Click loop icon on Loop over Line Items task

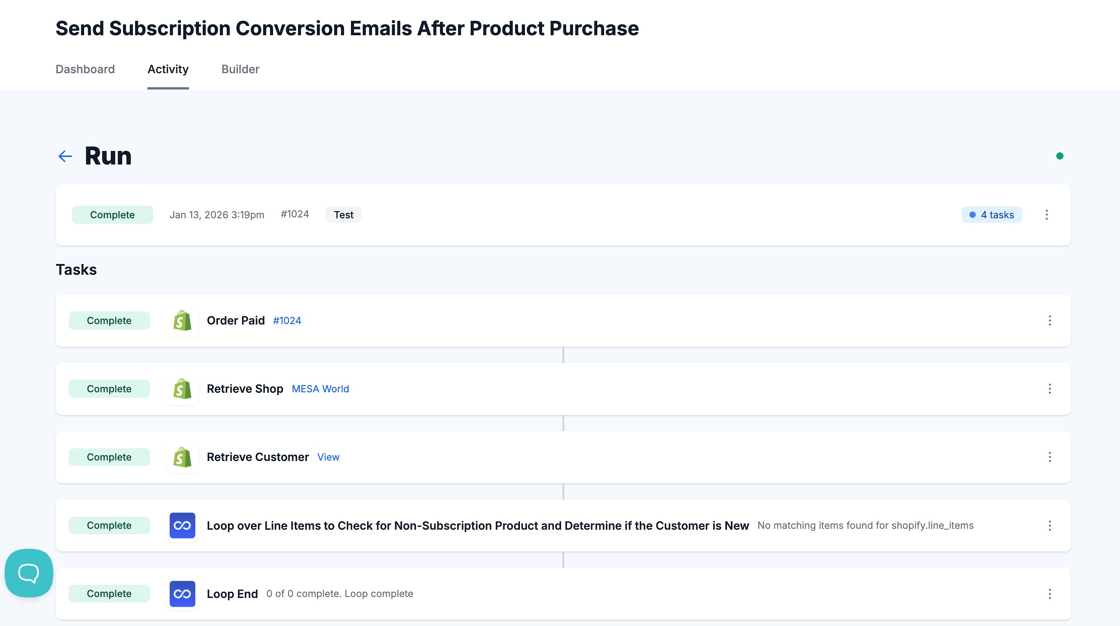click(182, 525)
